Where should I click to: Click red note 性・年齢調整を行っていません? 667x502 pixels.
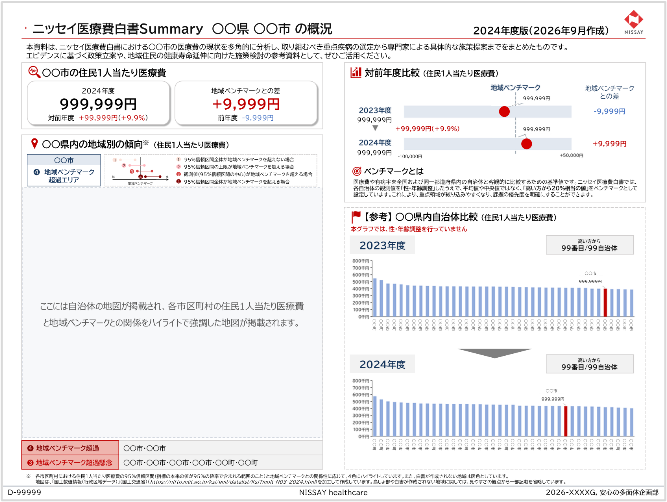pos(409,229)
